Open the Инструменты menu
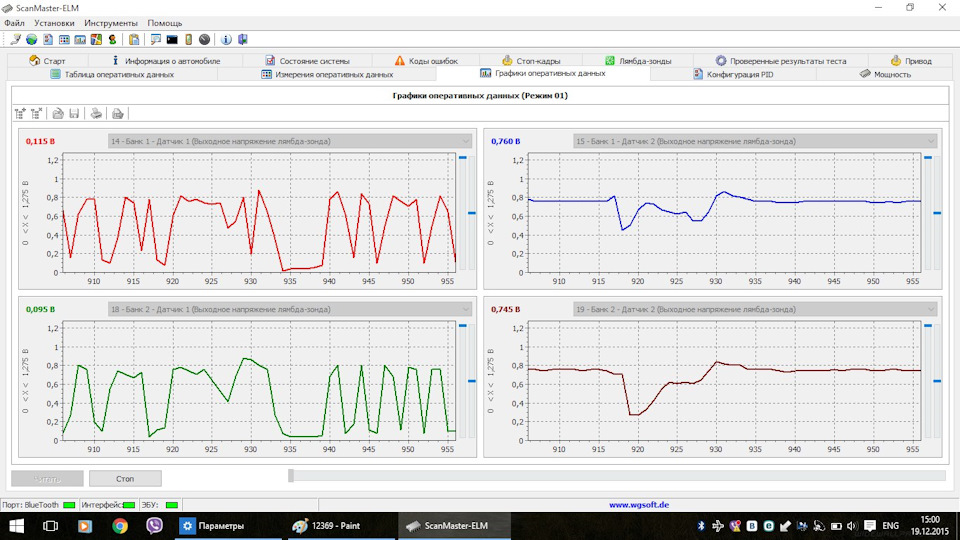 point(111,22)
